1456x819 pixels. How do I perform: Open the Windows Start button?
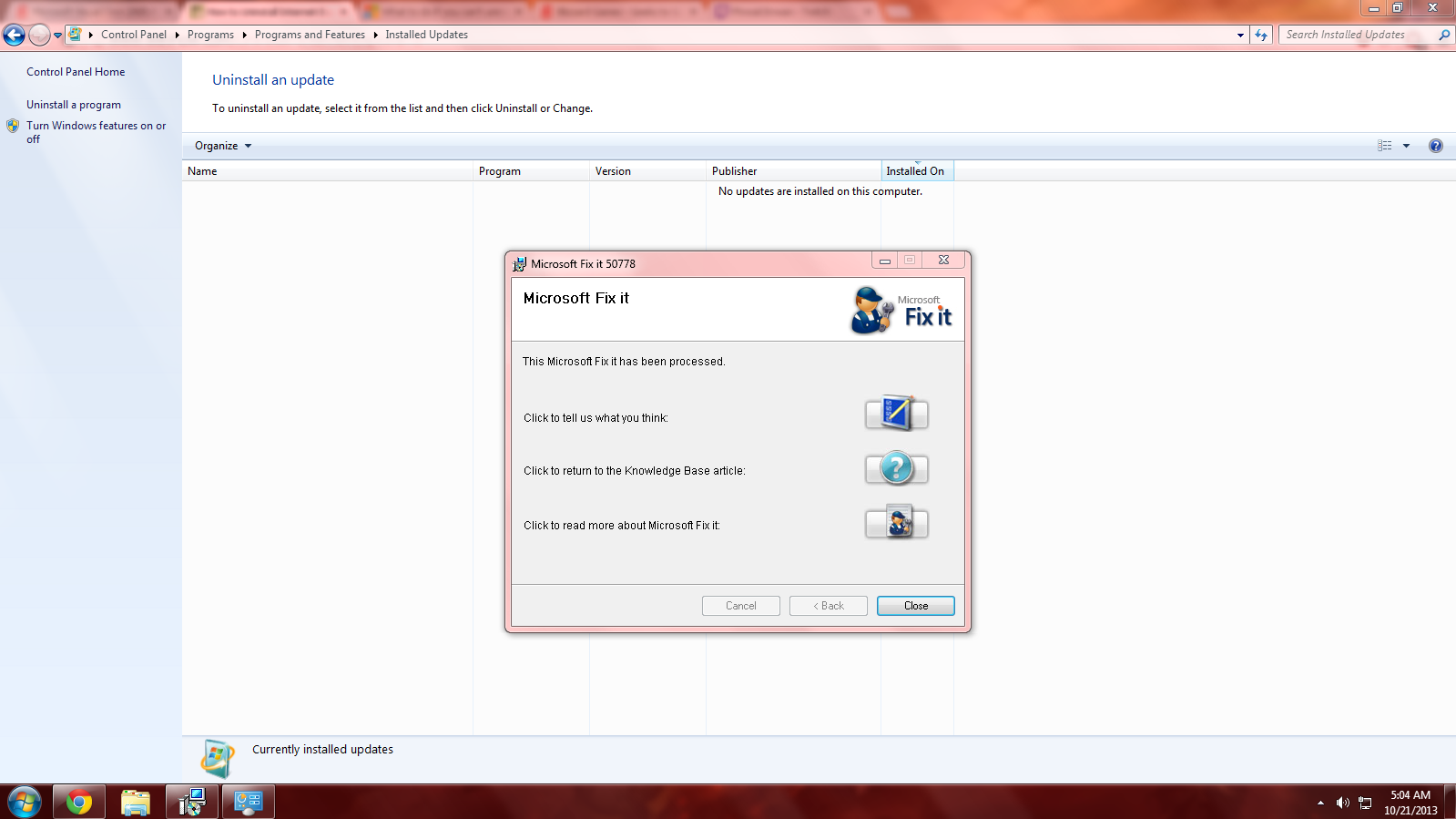(25, 803)
